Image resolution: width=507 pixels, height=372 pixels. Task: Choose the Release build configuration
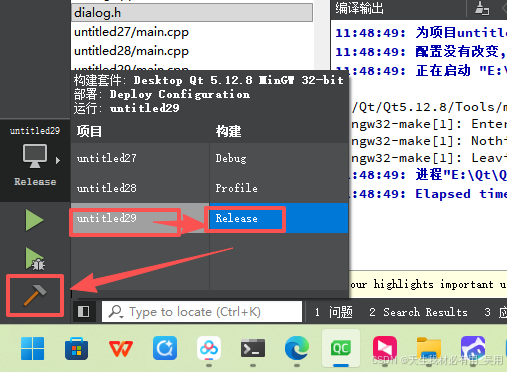click(279, 218)
